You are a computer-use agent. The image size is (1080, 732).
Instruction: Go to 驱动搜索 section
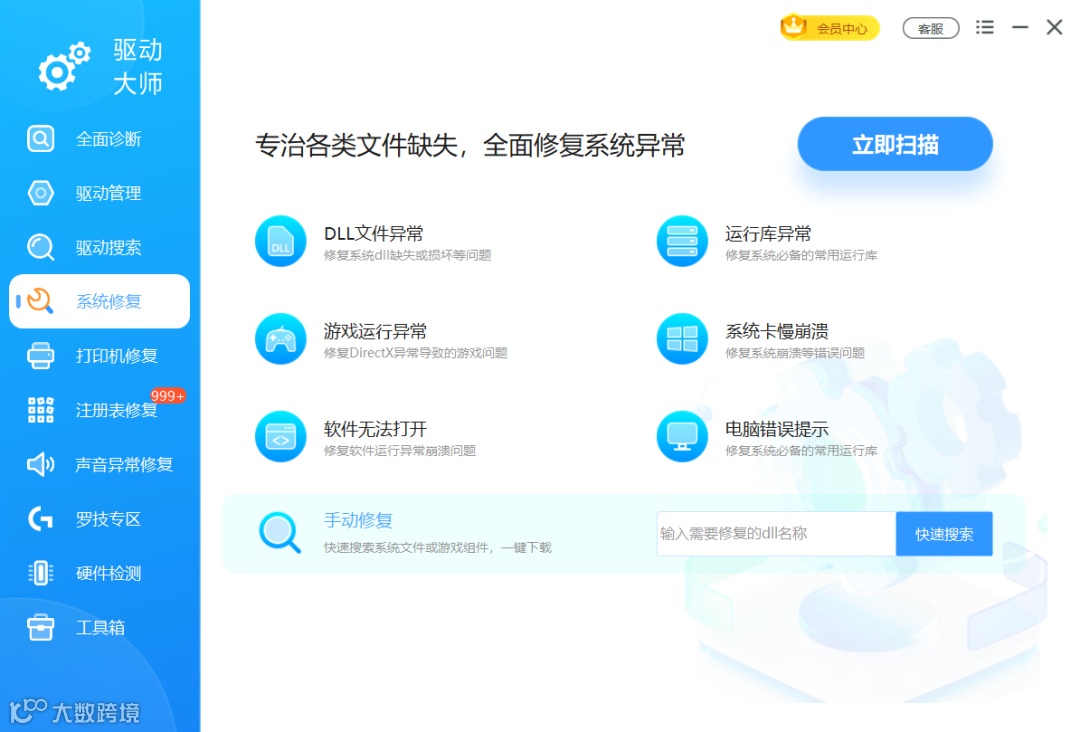99,247
